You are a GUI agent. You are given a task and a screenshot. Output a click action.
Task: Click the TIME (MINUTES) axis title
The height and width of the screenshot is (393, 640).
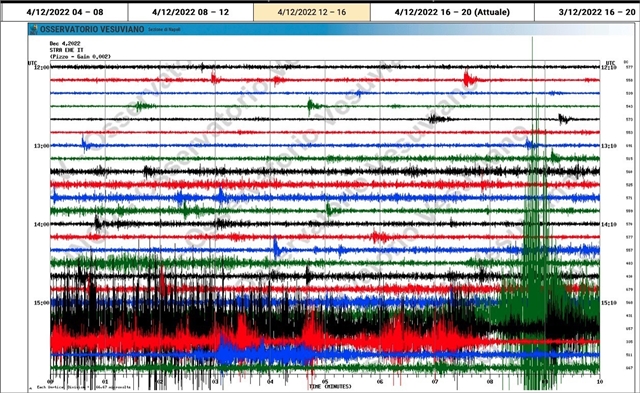click(330, 386)
